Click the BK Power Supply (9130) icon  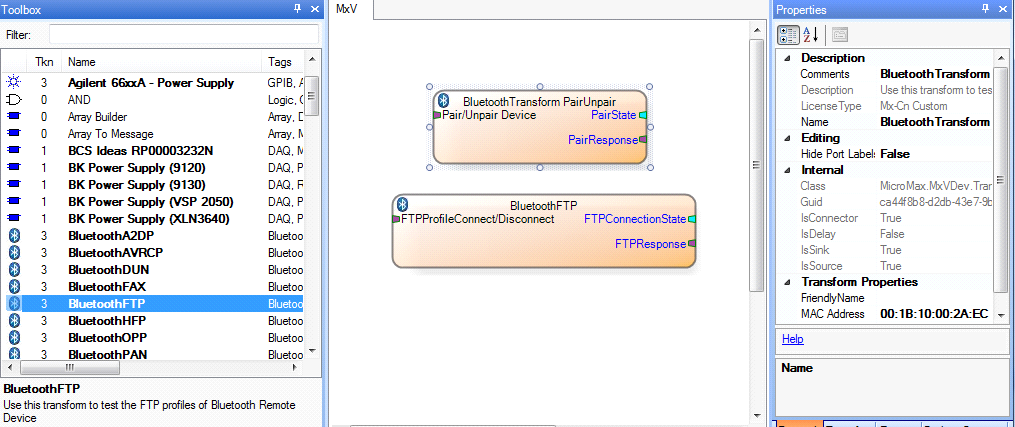pyautogui.click(x=14, y=184)
